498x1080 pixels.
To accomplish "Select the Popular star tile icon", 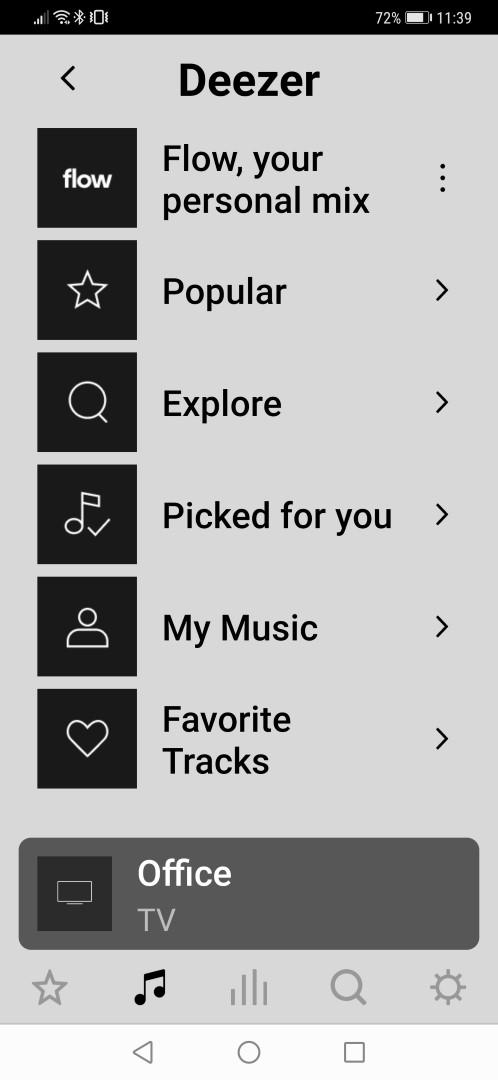I will tap(87, 290).
